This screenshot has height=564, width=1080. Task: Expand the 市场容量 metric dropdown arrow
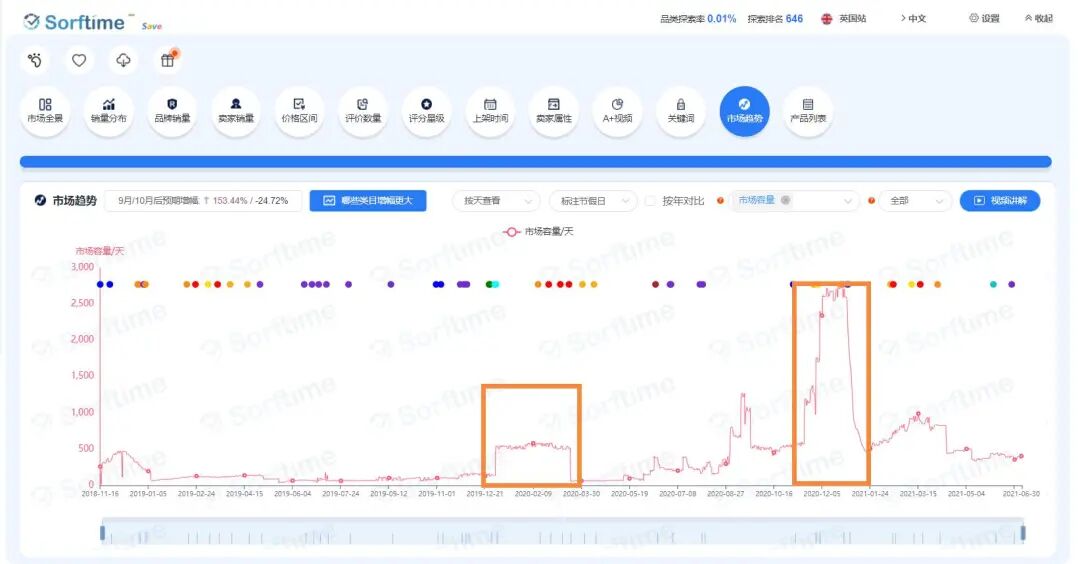click(848, 201)
